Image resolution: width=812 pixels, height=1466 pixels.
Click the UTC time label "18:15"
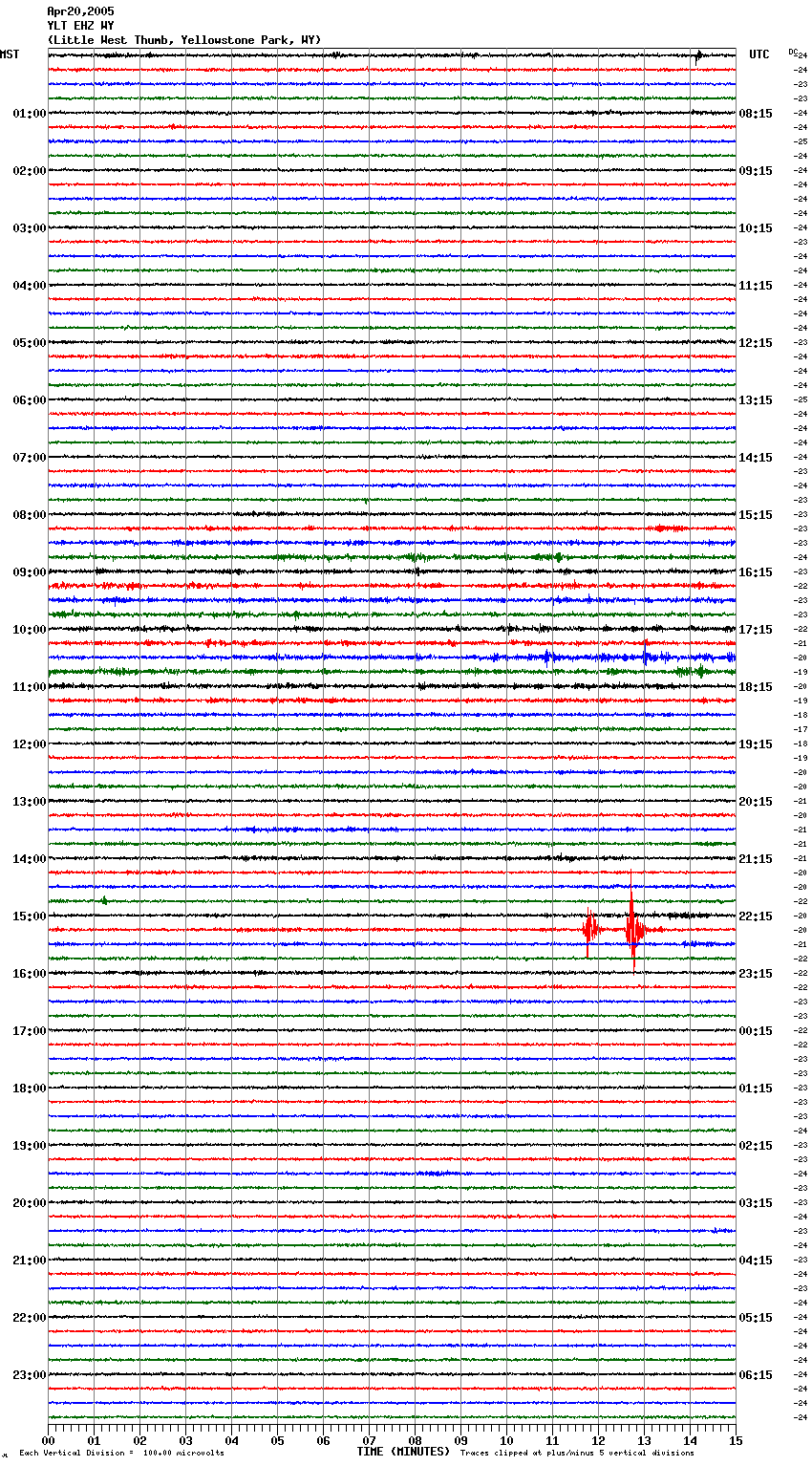coord(756,687)
